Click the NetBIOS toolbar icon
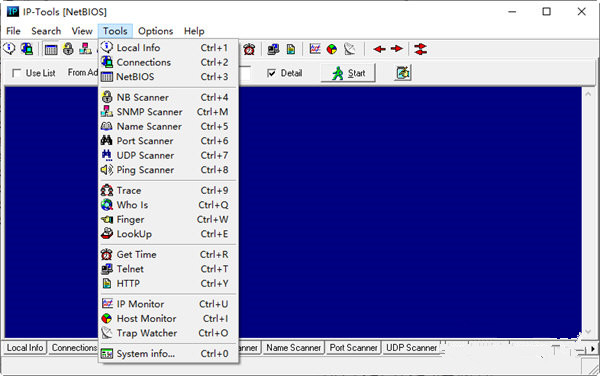 click(51, 49)
